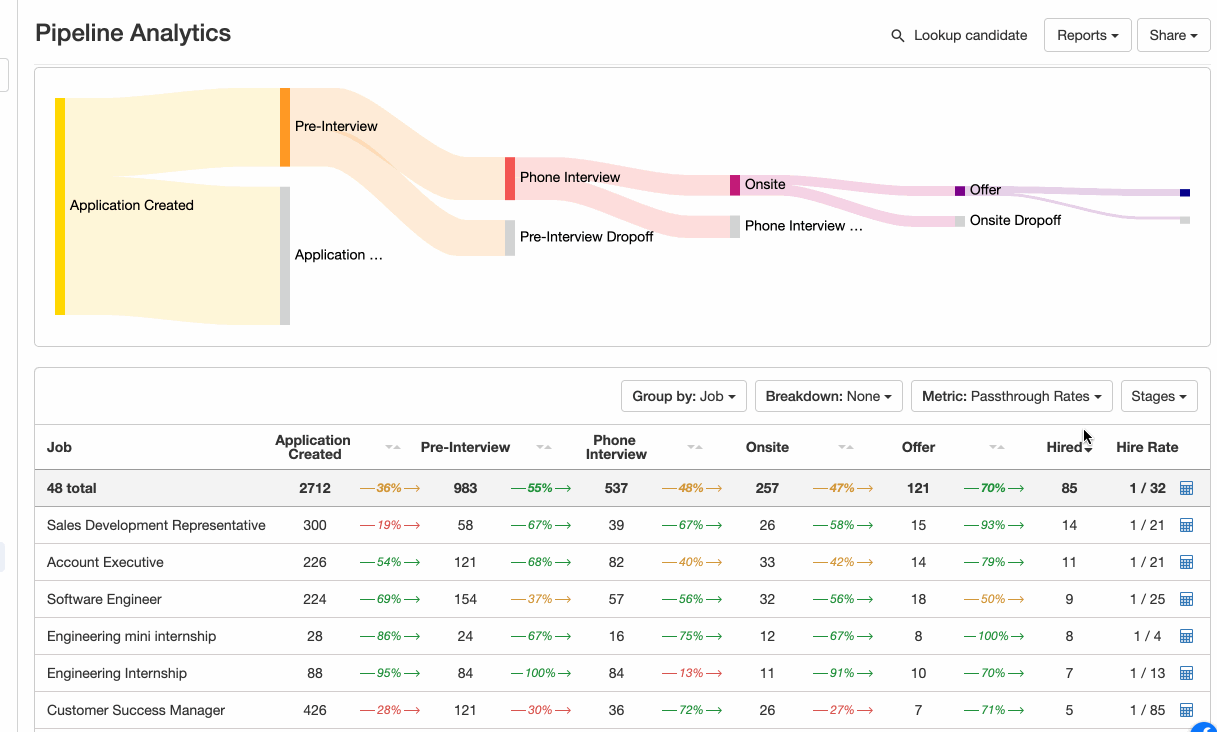Toggle sort on Pre-Interview passthrough column

[x=543, y=447]
